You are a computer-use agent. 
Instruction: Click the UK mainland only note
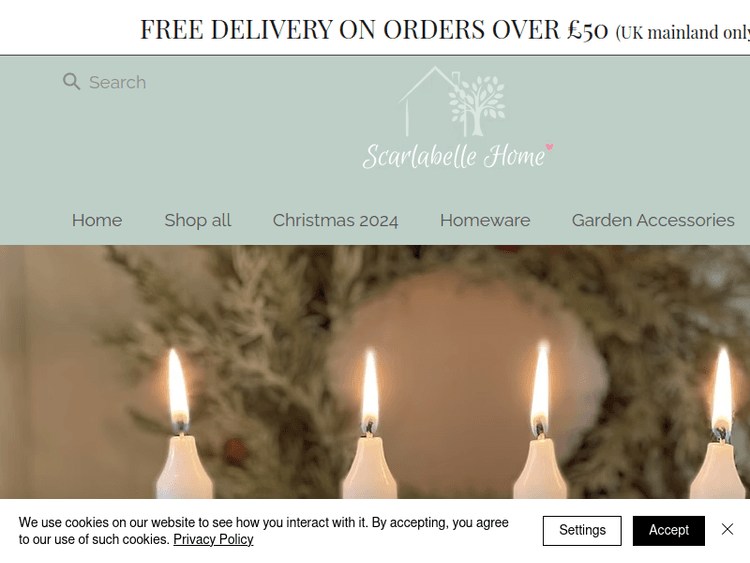(x=683, y=33)
